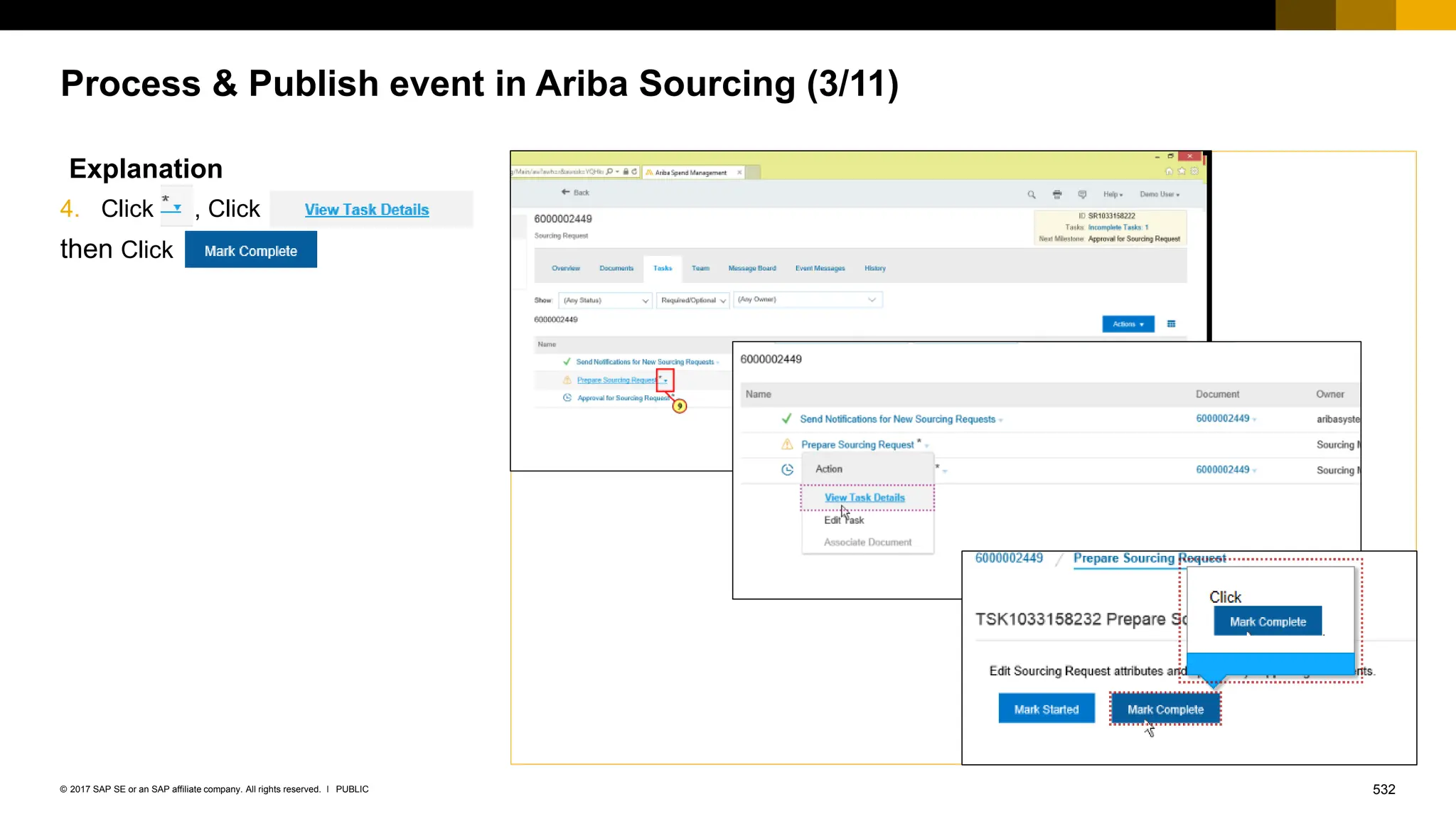The width and height of the screenshot is (1456, 819).
Task: Click the browser favorites star icon
Action: 1182,171
